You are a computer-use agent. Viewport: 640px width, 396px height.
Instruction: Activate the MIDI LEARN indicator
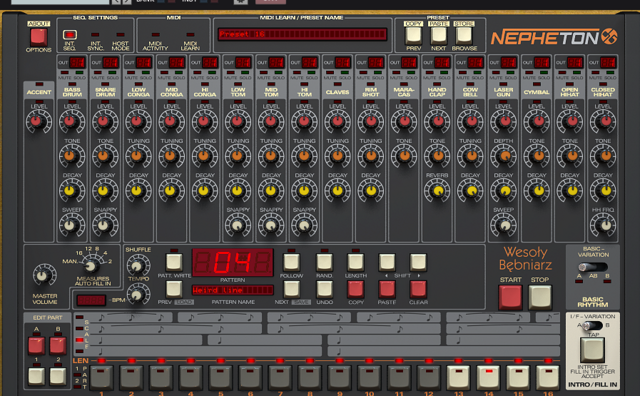[x=190, y=35]
